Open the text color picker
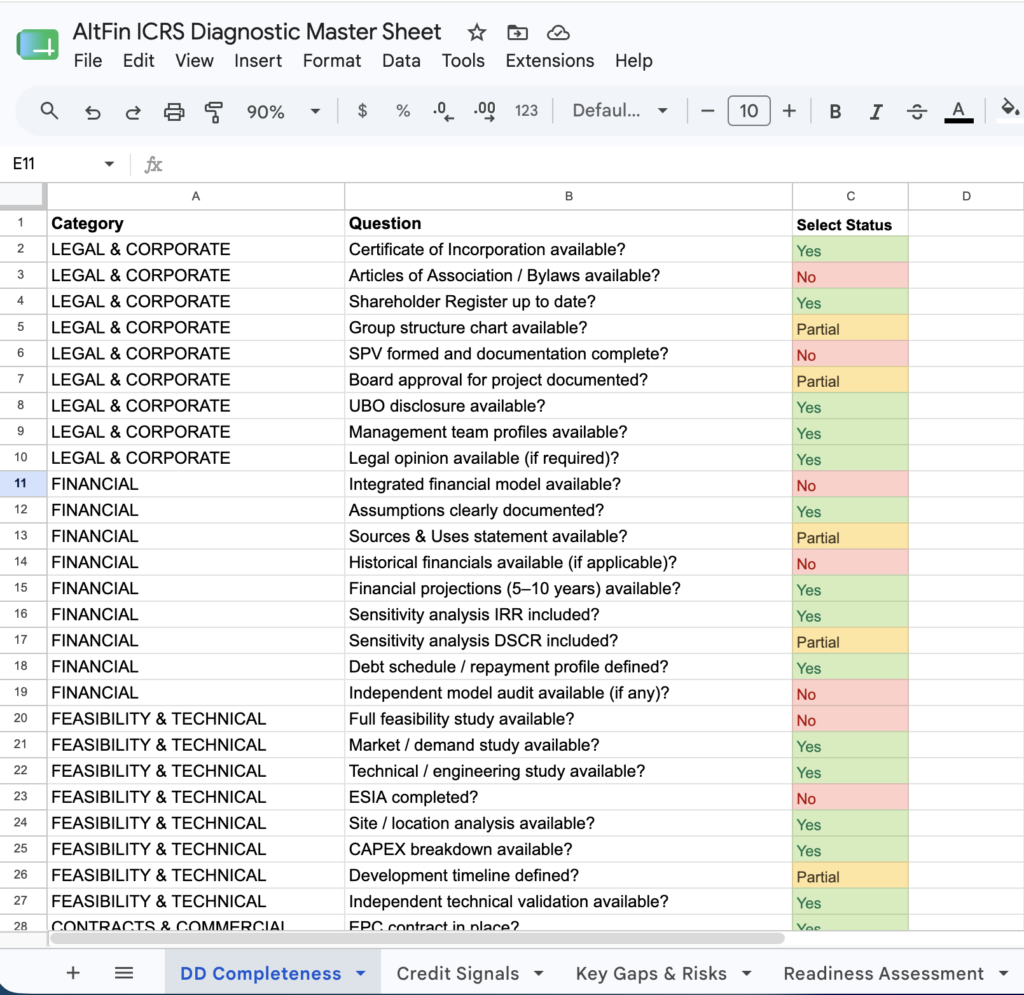The width and height of the screenshot is (1024, 995). pos(958,112)
